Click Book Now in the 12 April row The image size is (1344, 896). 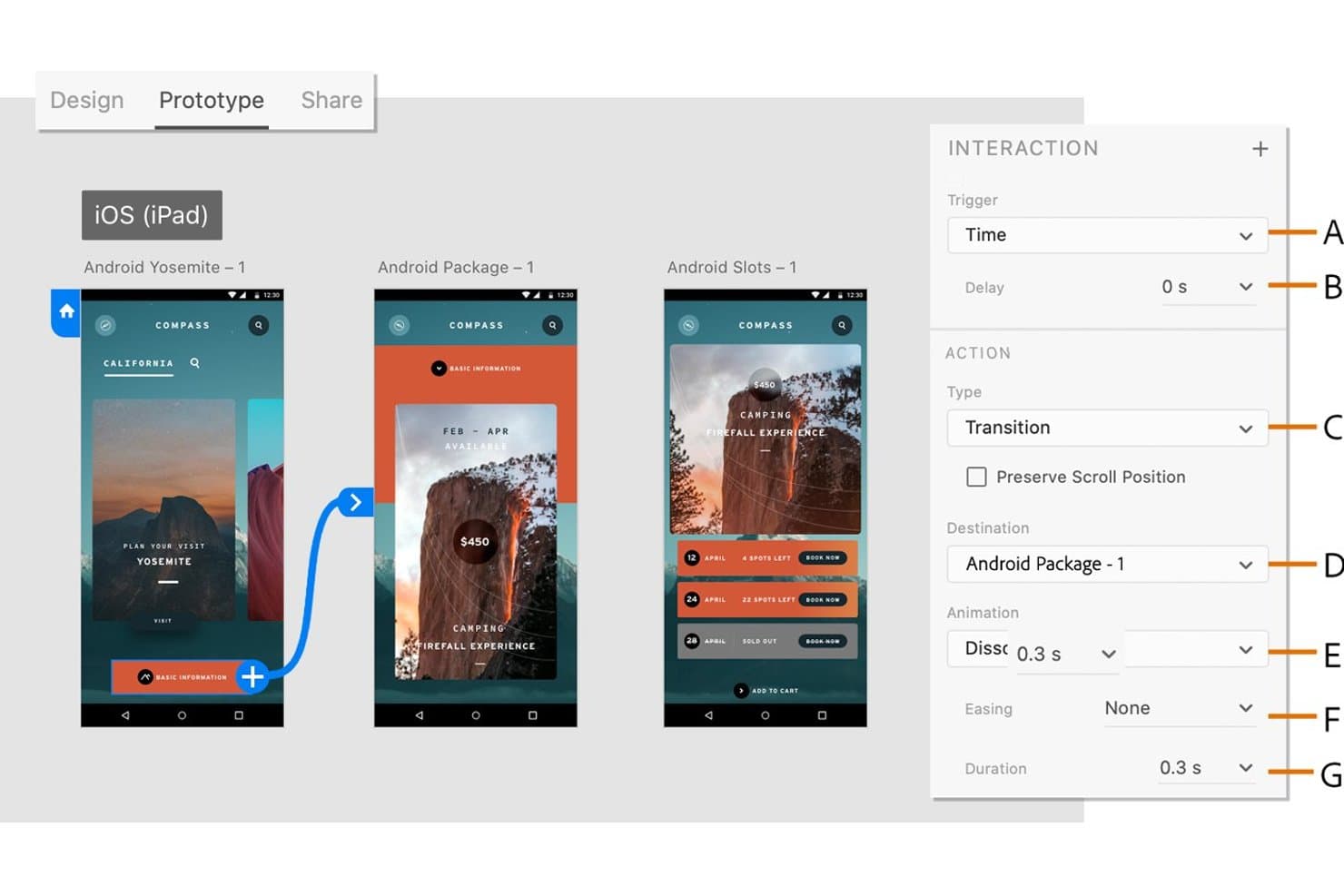[823, 557]
